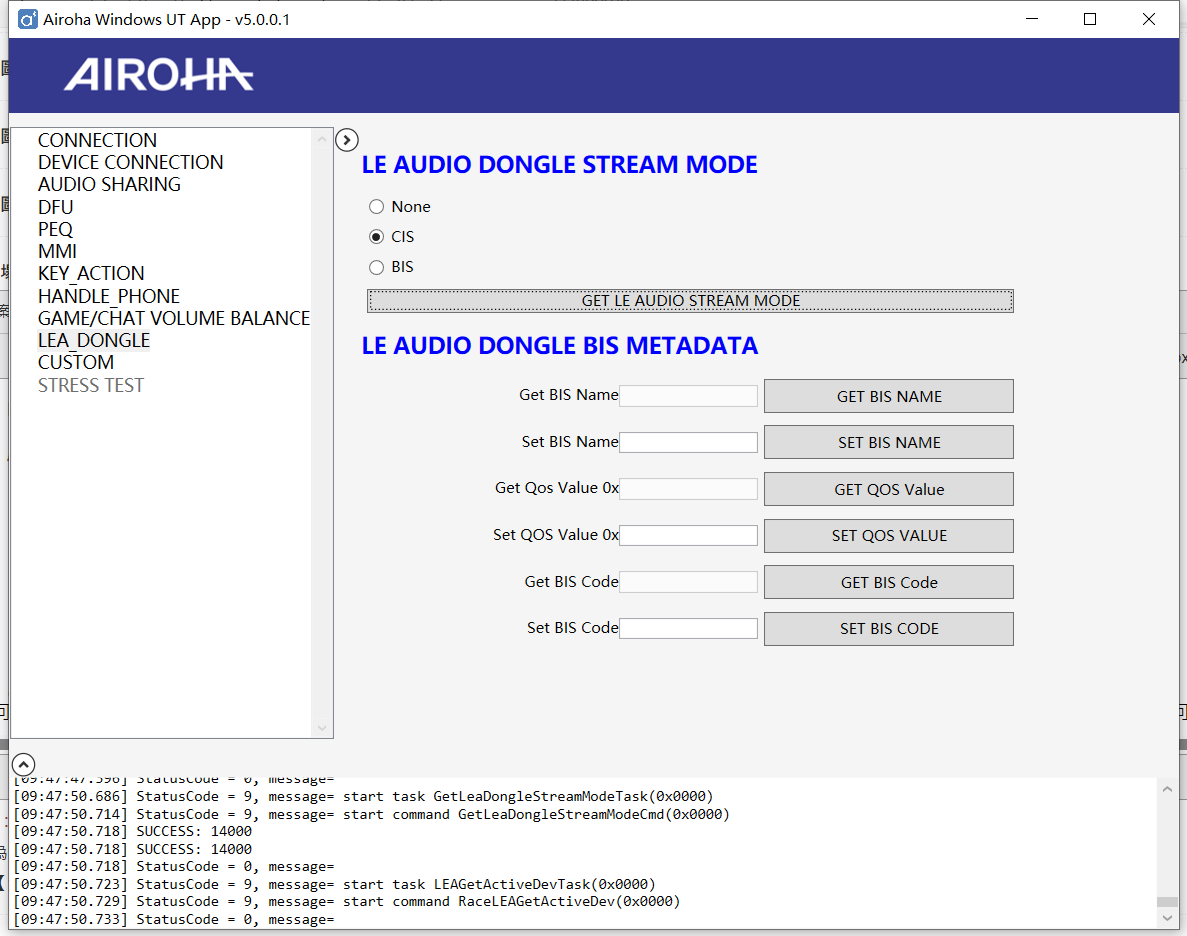Screen dimensions: 1187x936
Task: Click the Get BIS Code output field
Action: click(688, 582)
